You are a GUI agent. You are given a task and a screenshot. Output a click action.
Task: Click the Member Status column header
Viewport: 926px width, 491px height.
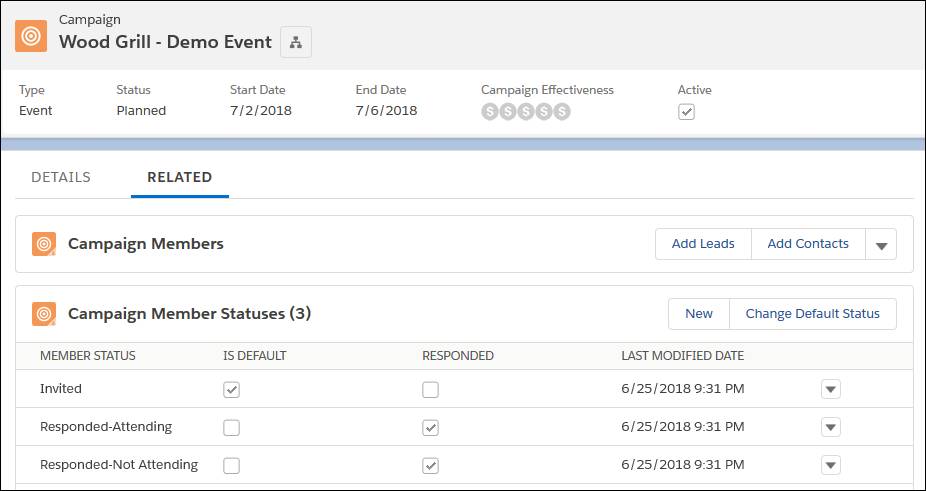pos(87,356)
